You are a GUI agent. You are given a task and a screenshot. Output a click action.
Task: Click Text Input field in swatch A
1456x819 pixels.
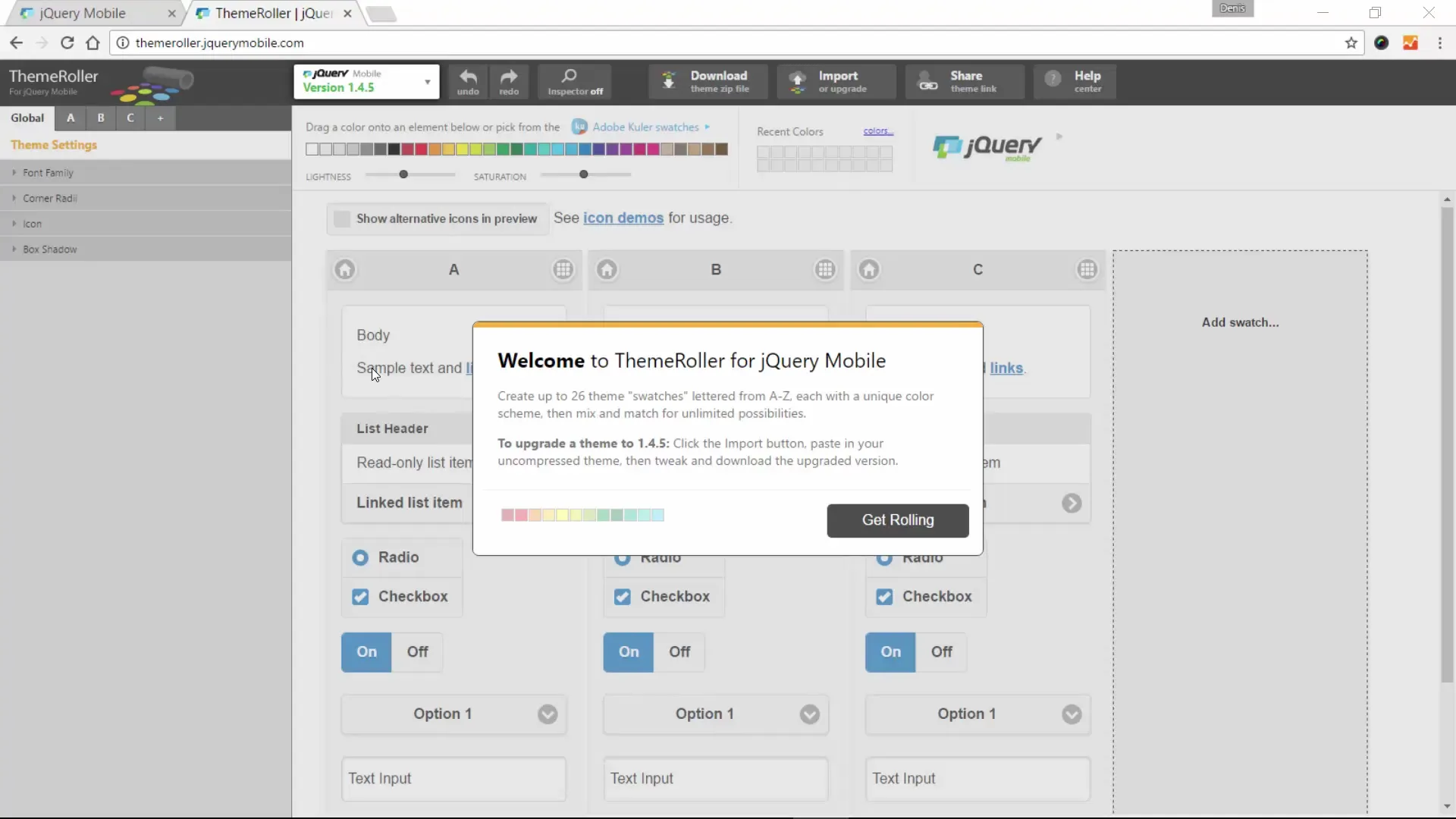(453, 779)
